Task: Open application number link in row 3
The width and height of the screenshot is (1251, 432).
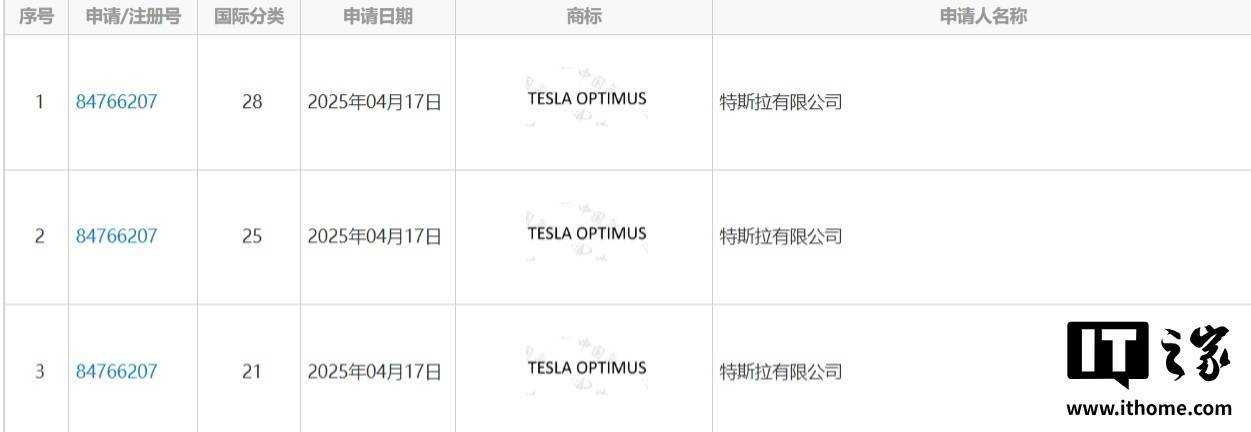Action: (116, 371)
